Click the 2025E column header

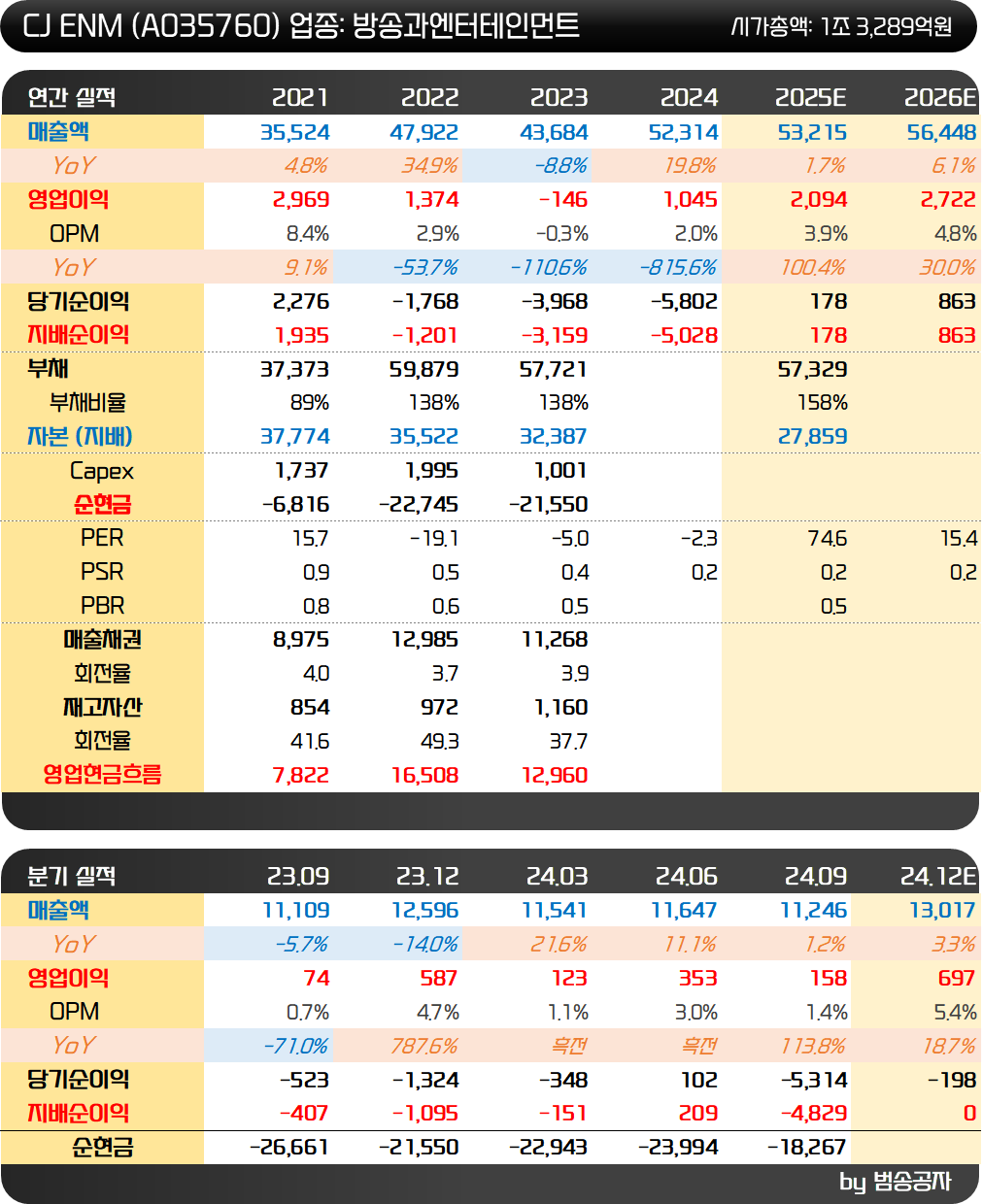point(810,97)
